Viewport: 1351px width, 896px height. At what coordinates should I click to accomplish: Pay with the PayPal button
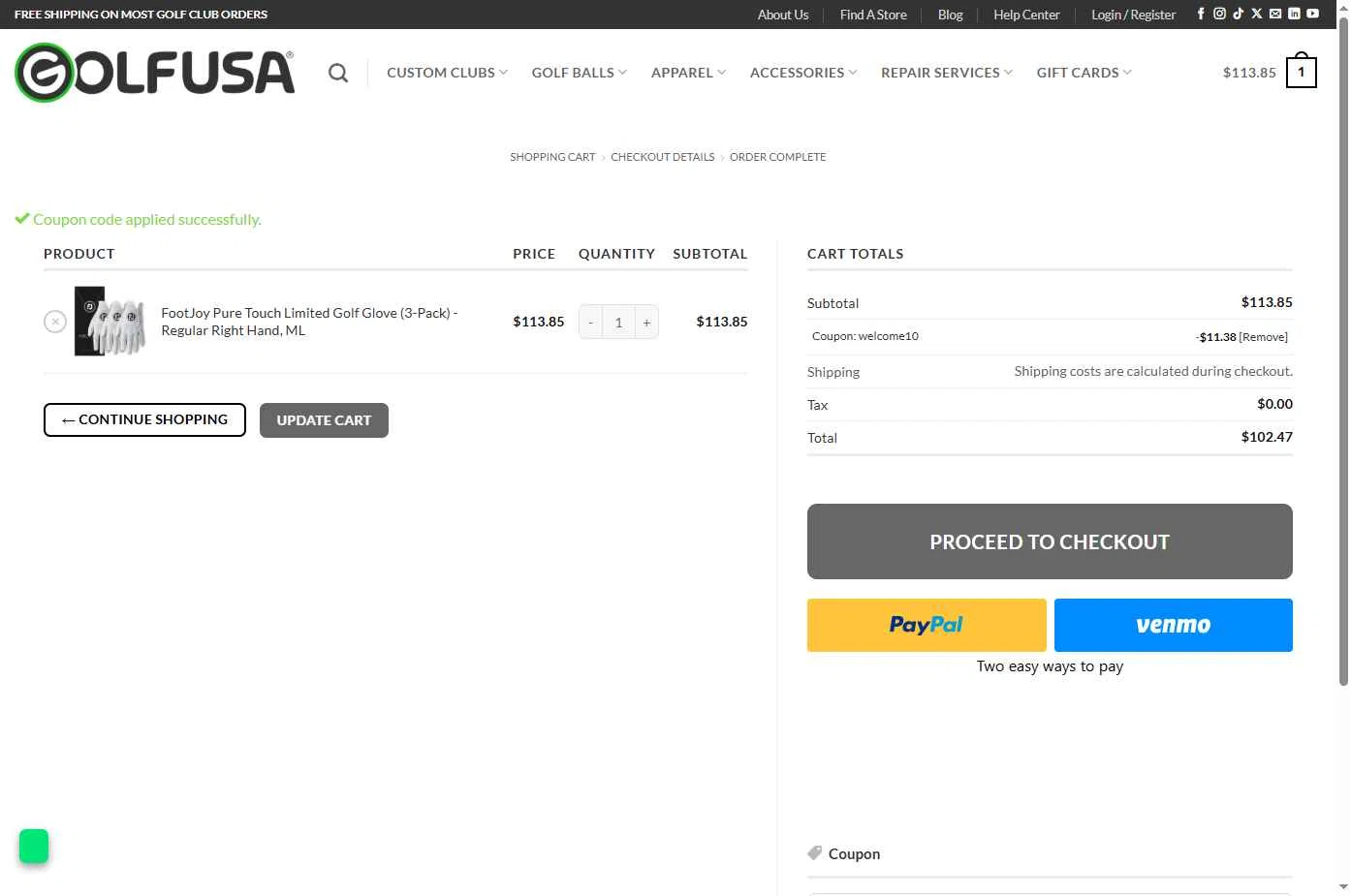tap(927, 625)
